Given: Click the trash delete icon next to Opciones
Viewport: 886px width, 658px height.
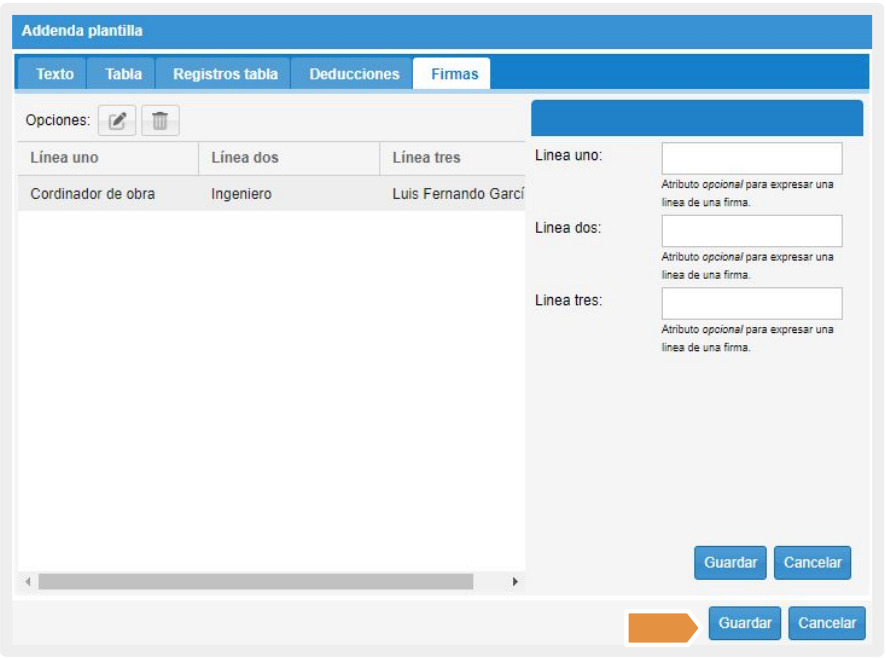Looking at the screenshot, I should [x=160, y=121].
